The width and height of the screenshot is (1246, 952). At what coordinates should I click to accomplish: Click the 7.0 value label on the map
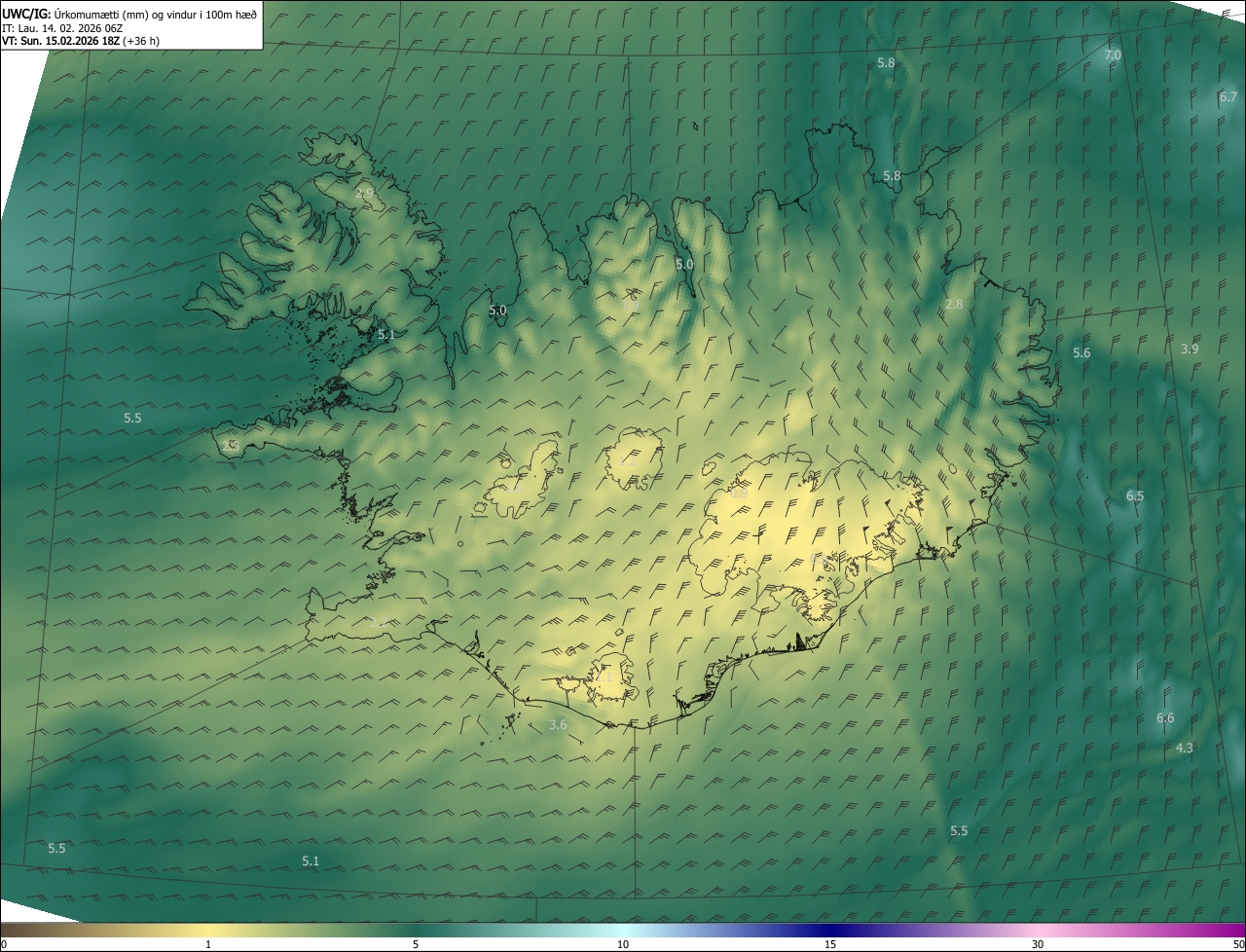click(x=1112, y=55)
